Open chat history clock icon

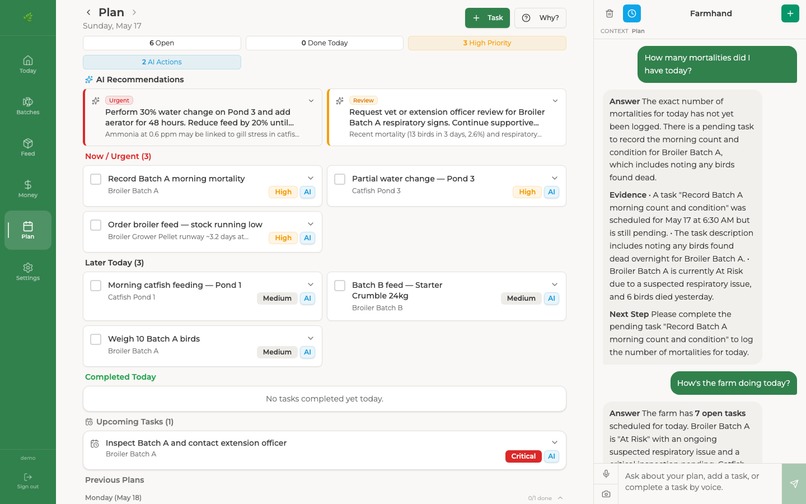pos(632,13)
